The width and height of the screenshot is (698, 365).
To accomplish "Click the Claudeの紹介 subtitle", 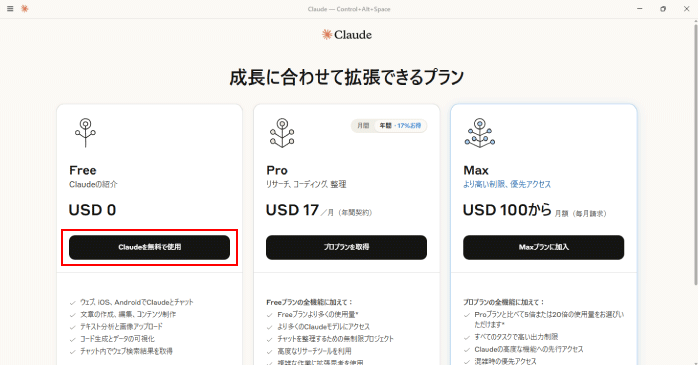I will click(x=93, y=184).
